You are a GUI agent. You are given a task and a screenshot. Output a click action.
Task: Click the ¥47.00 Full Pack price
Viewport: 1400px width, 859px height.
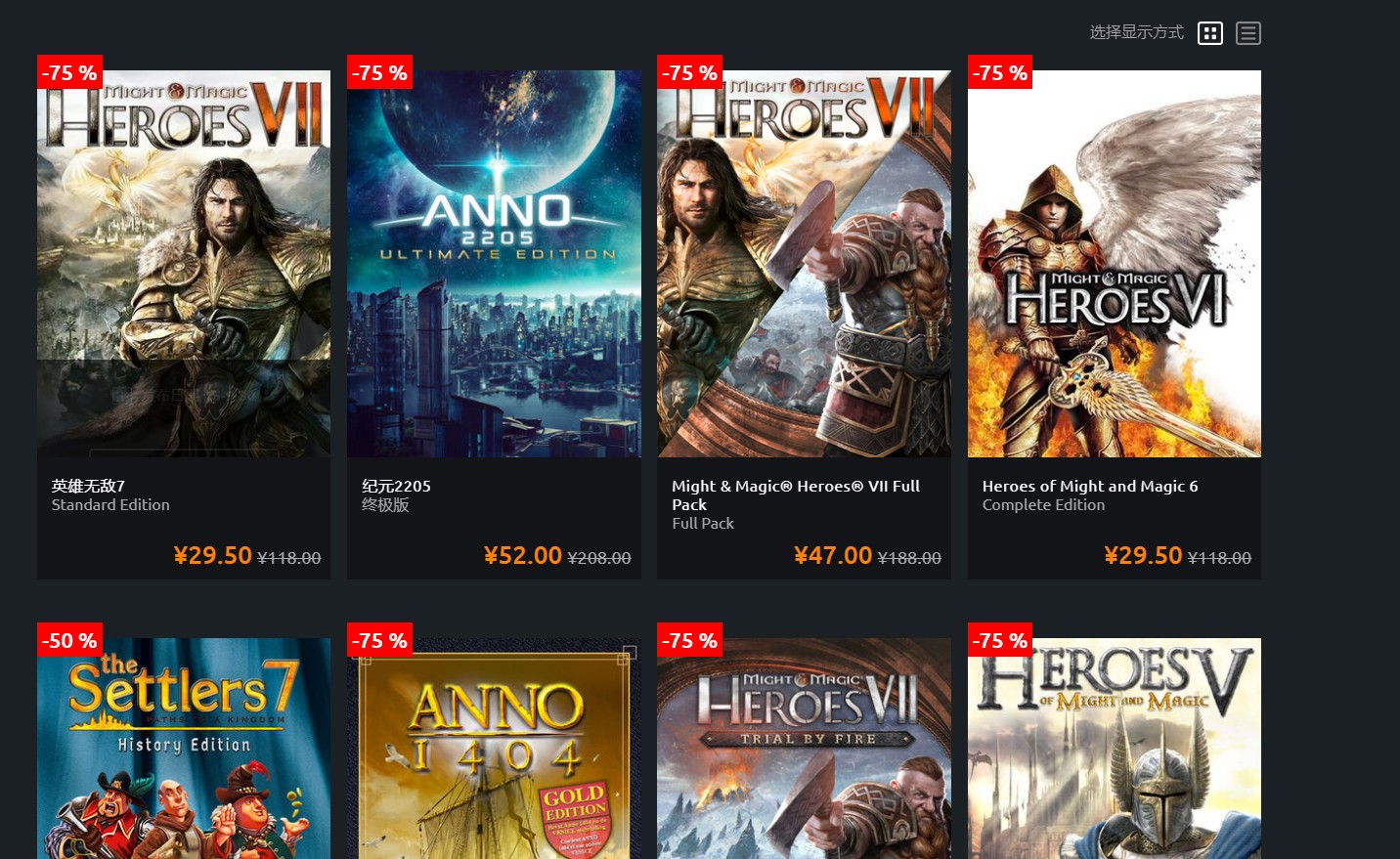[833, 555]
